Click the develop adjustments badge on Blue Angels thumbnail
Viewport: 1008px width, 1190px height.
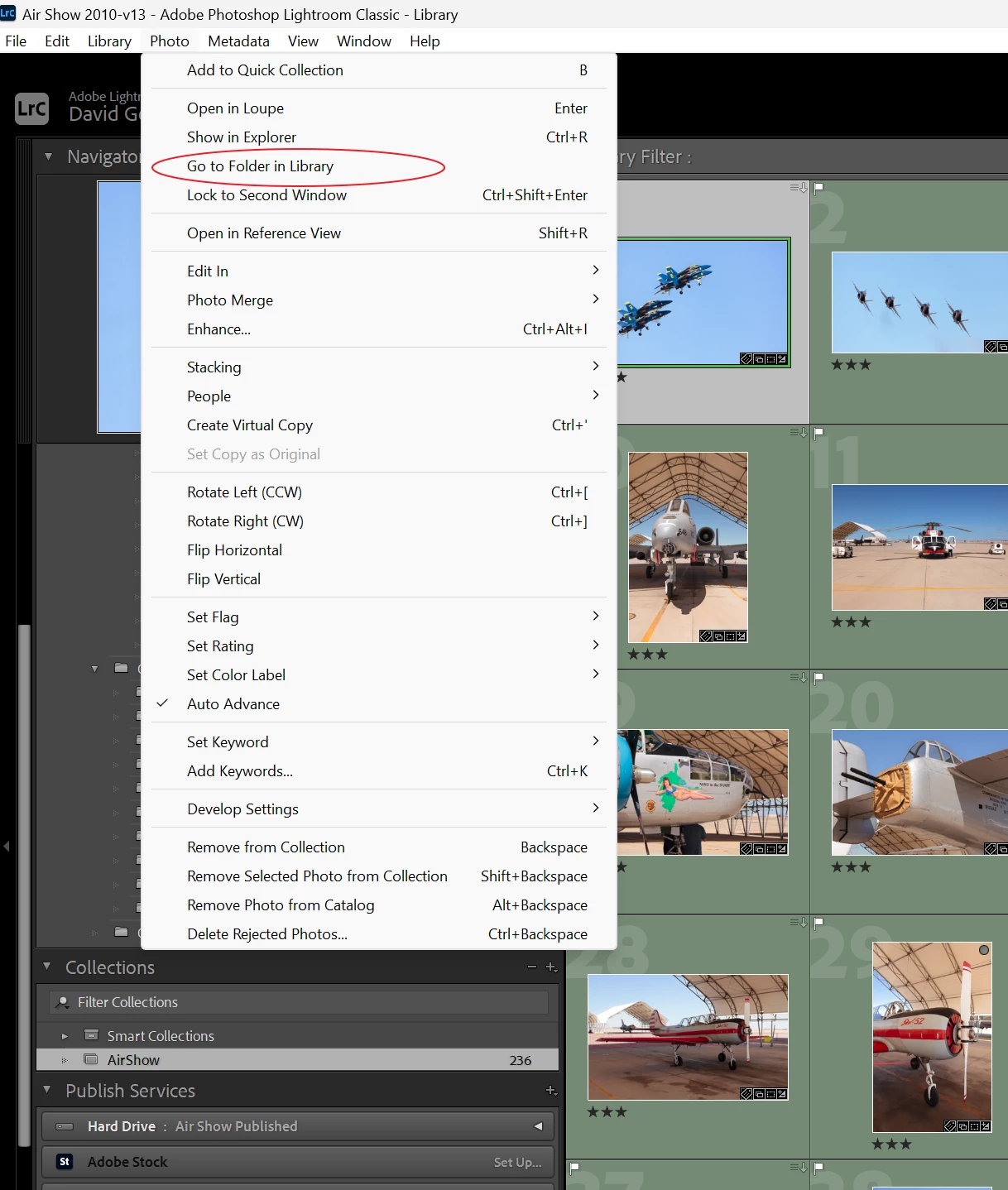(x=782, y=359)
